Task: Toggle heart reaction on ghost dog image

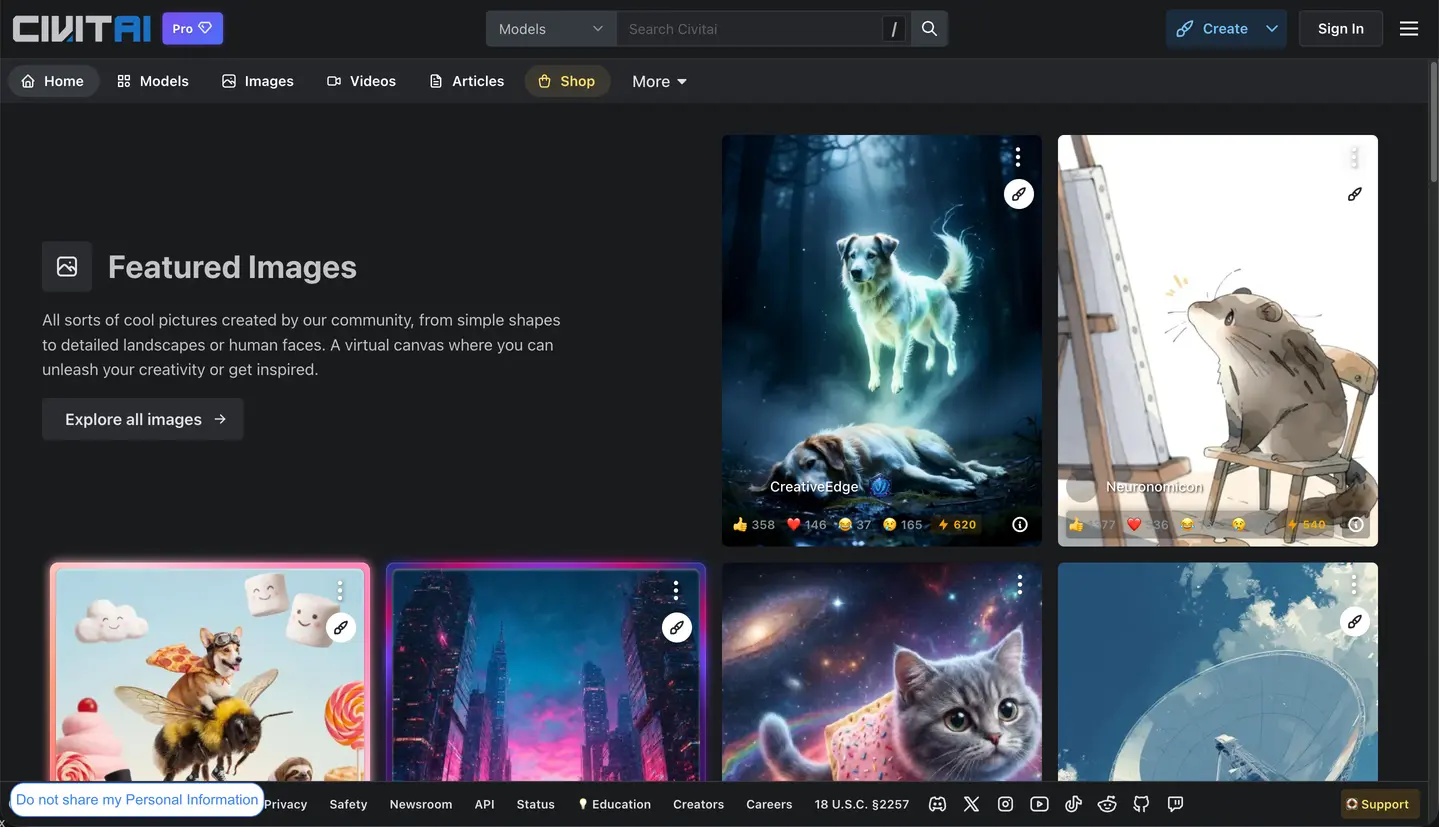Action: [x=806, y=525]
